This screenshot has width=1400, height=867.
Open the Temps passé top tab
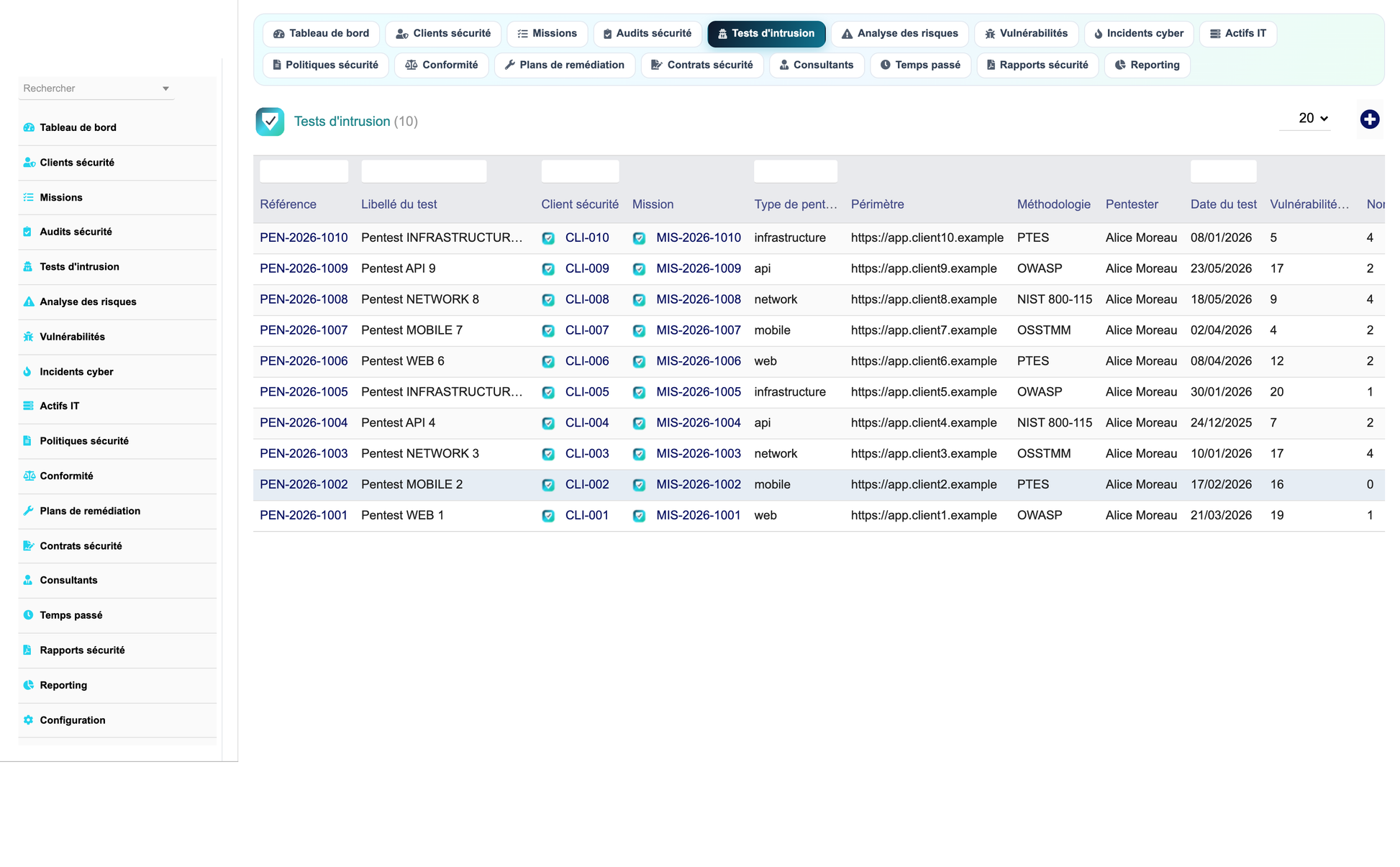click(920, 65)
